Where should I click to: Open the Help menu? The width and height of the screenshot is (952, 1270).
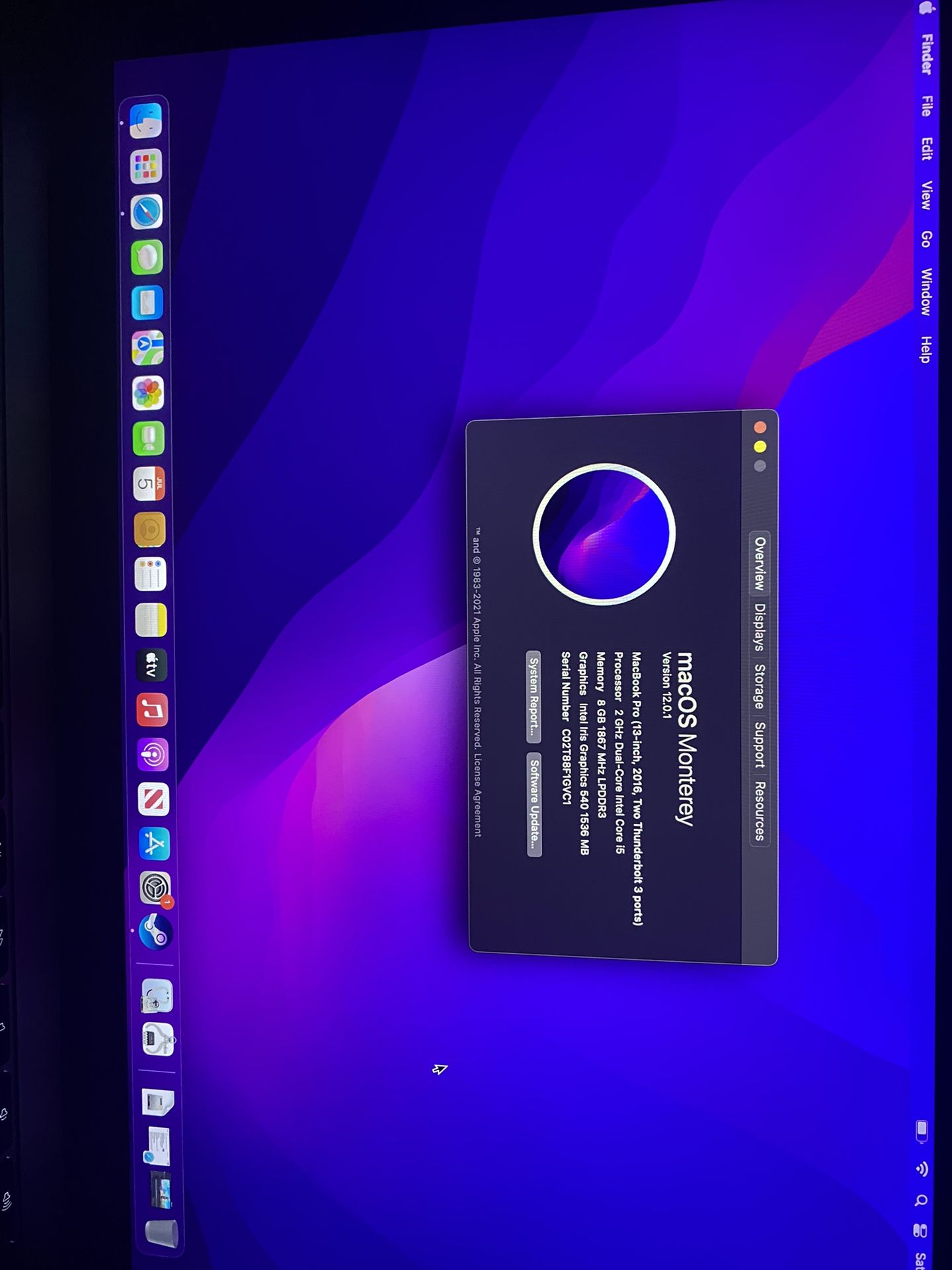pyautogui.click(x=926, y=349)
